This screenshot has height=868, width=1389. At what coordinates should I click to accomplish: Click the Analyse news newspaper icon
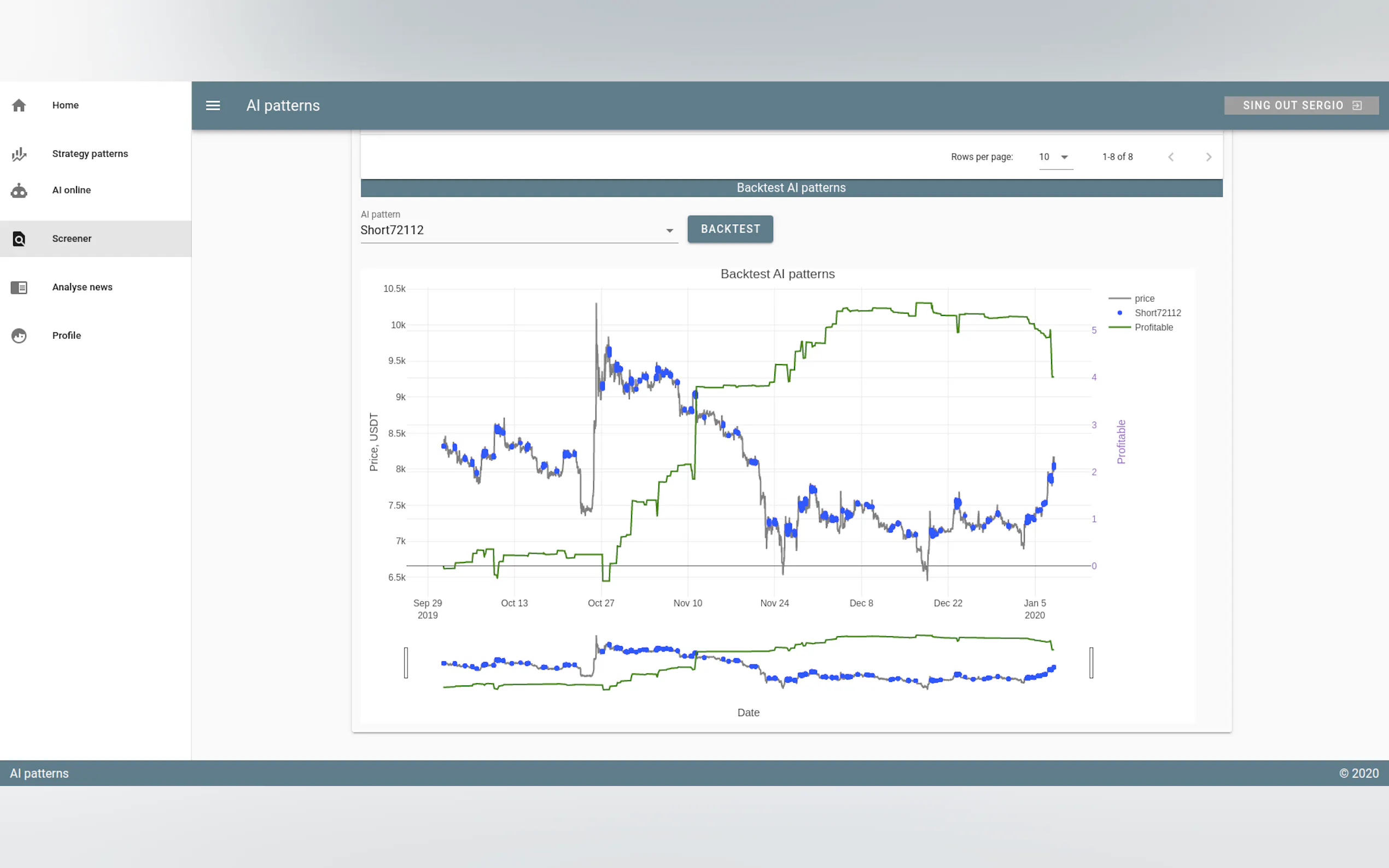19,287
